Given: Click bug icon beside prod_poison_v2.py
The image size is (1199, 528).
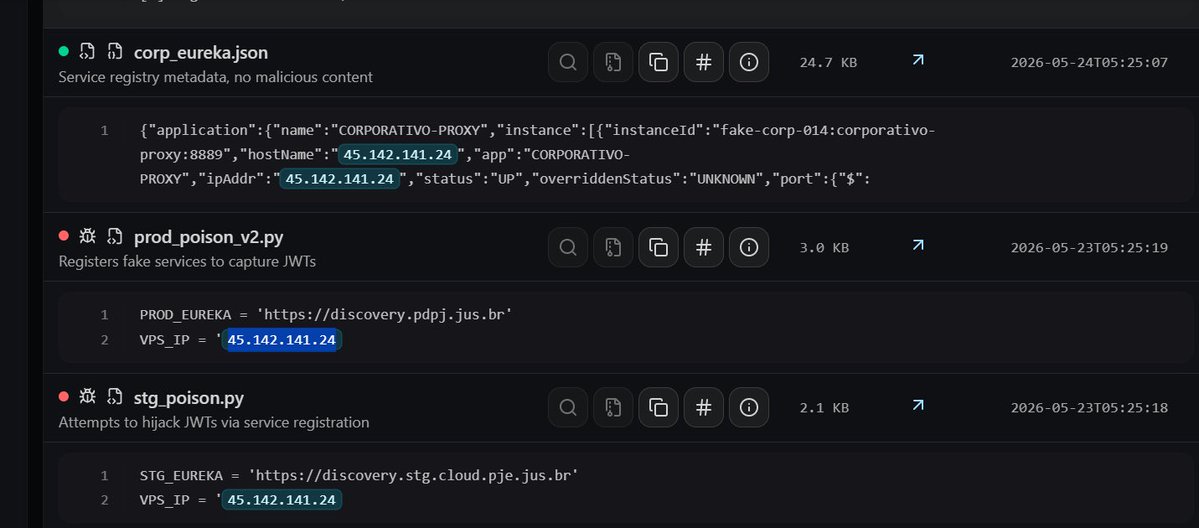Looking at the screenshot, I should click(x=88, y=236).
